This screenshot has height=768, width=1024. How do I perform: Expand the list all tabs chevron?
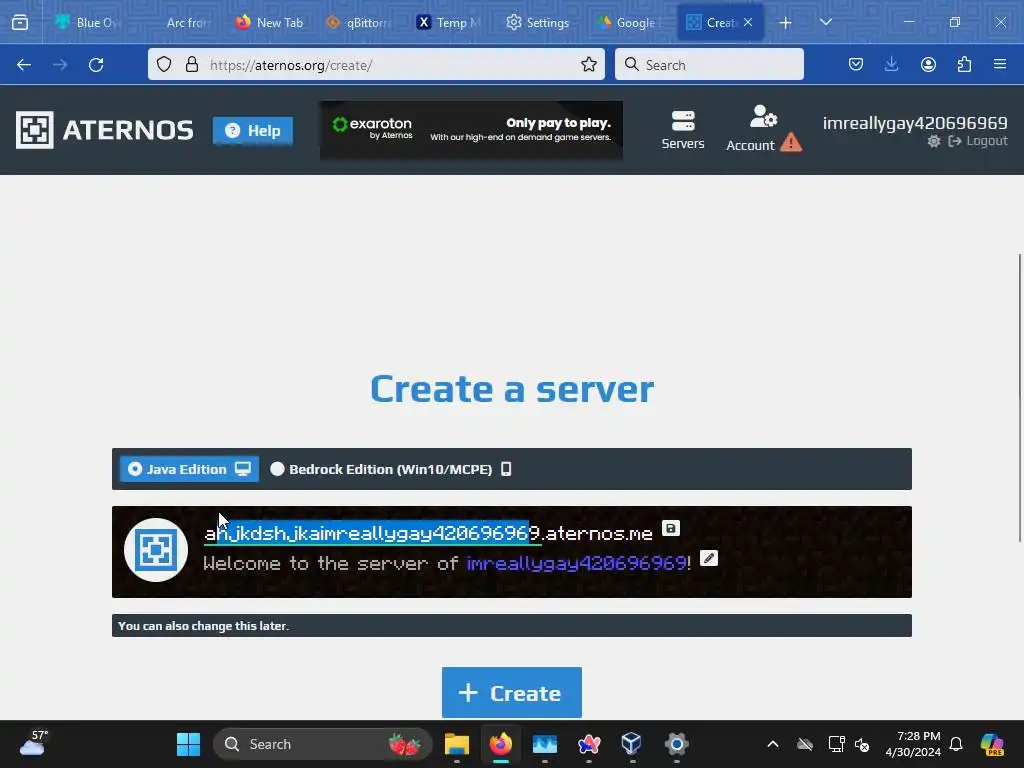point(826,22)
